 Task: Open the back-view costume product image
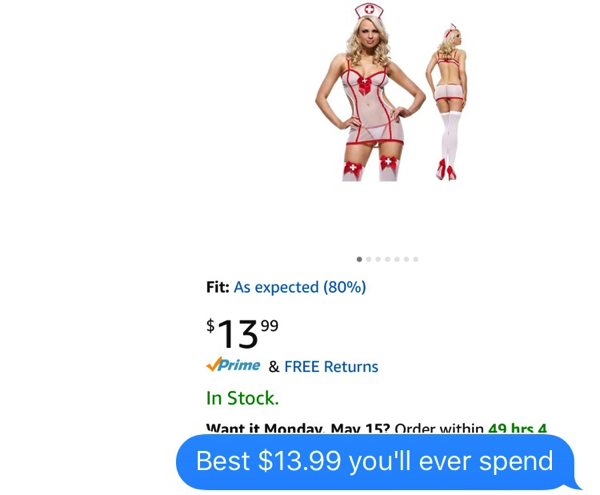447,101
